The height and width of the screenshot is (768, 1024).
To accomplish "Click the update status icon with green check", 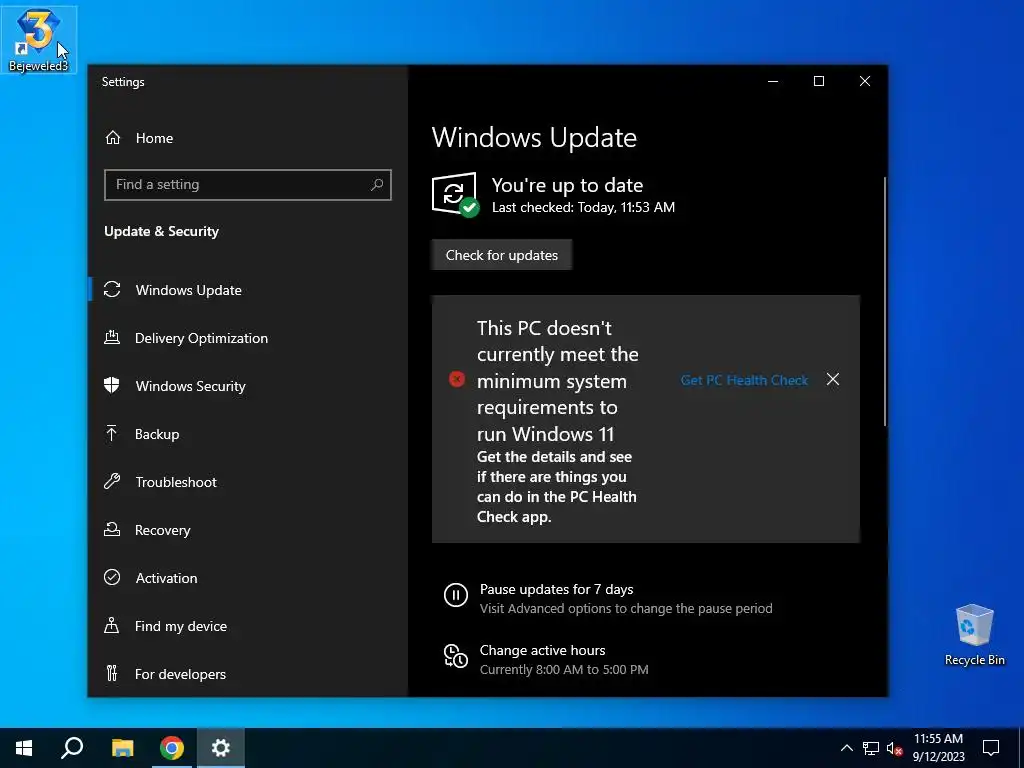I will [455, 195].
